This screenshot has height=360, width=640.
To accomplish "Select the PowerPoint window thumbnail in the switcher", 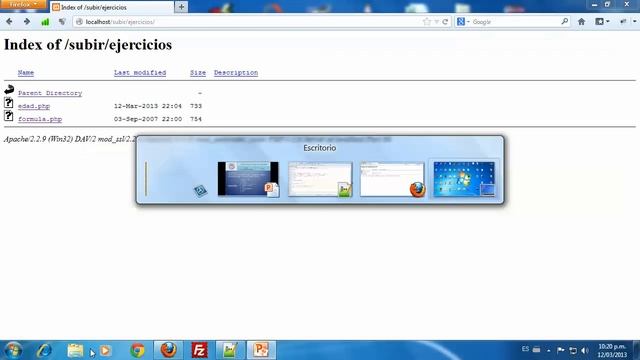I will tap(248, 179).
